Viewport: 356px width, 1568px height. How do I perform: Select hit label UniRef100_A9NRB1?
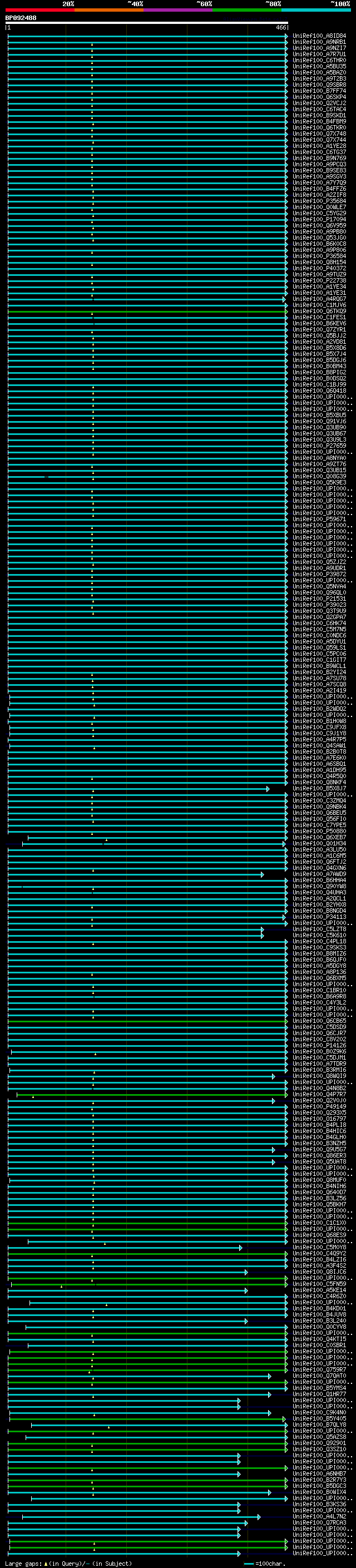pyautogui.click(x=319, y=42)
